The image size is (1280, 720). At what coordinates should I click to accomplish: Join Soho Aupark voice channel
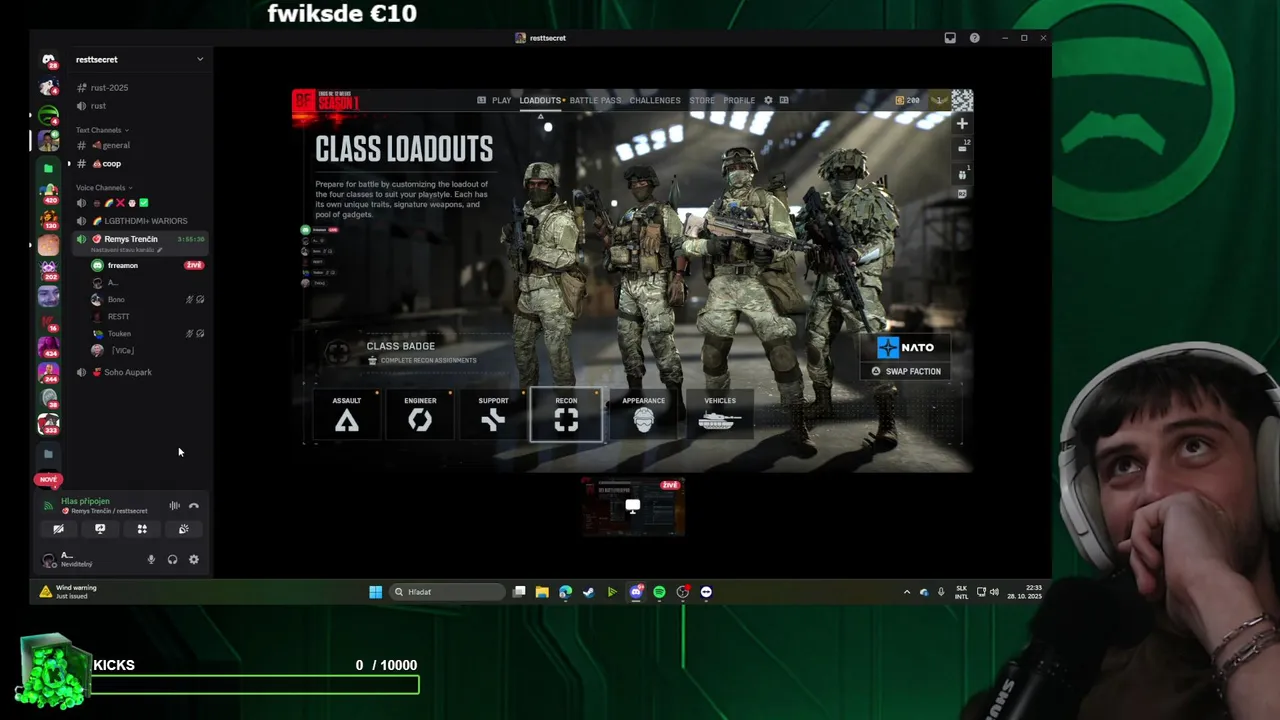[x=140, y=372]
